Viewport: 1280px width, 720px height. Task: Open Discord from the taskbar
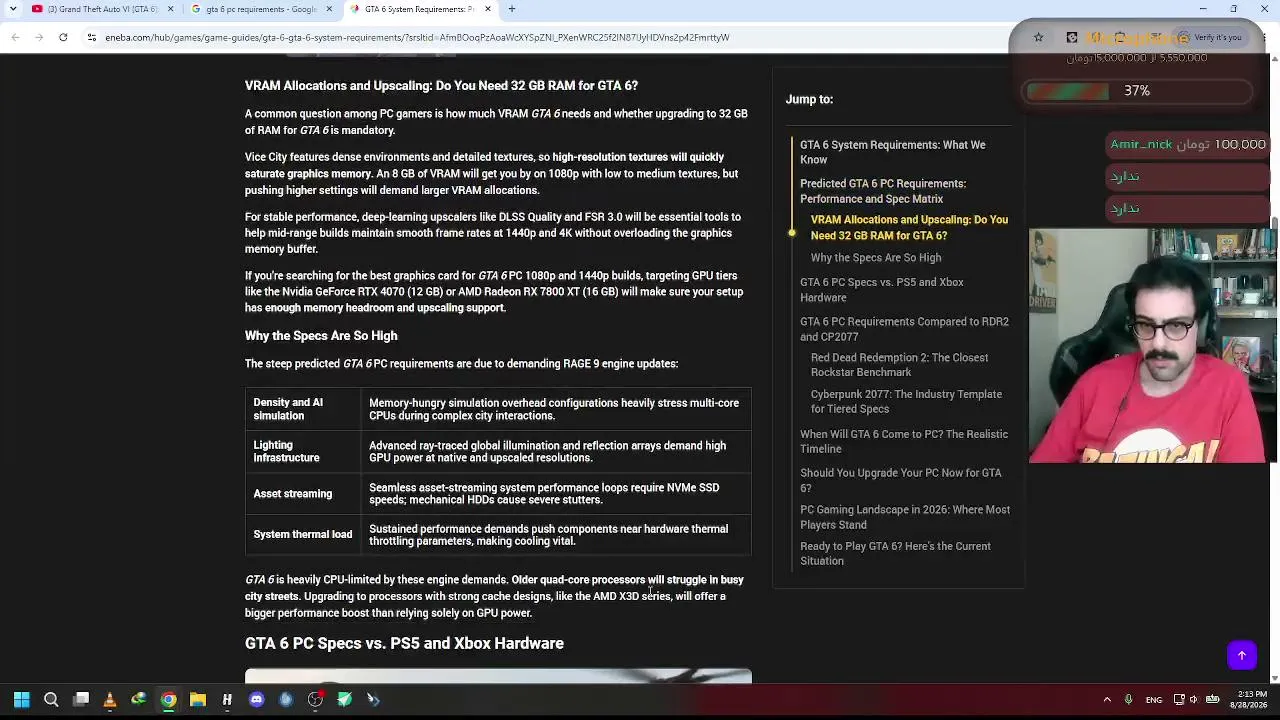point(256,700)
